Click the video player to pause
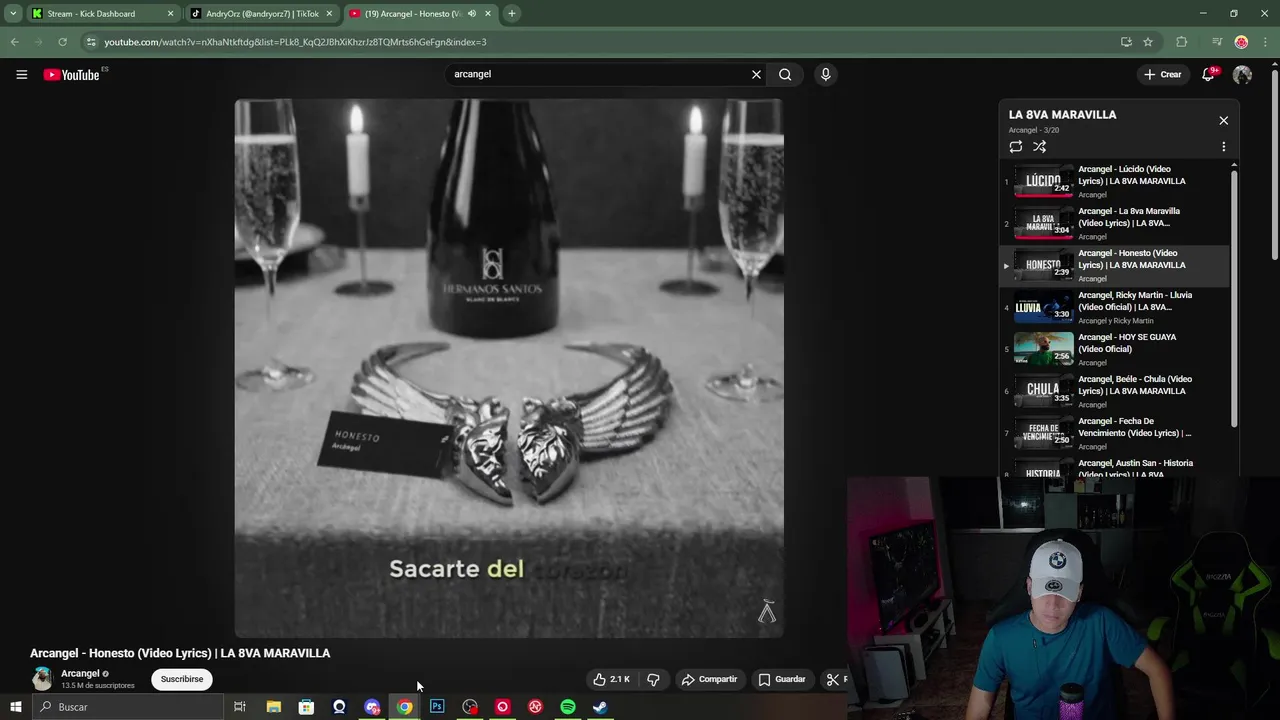 click(x=509, y=368)
